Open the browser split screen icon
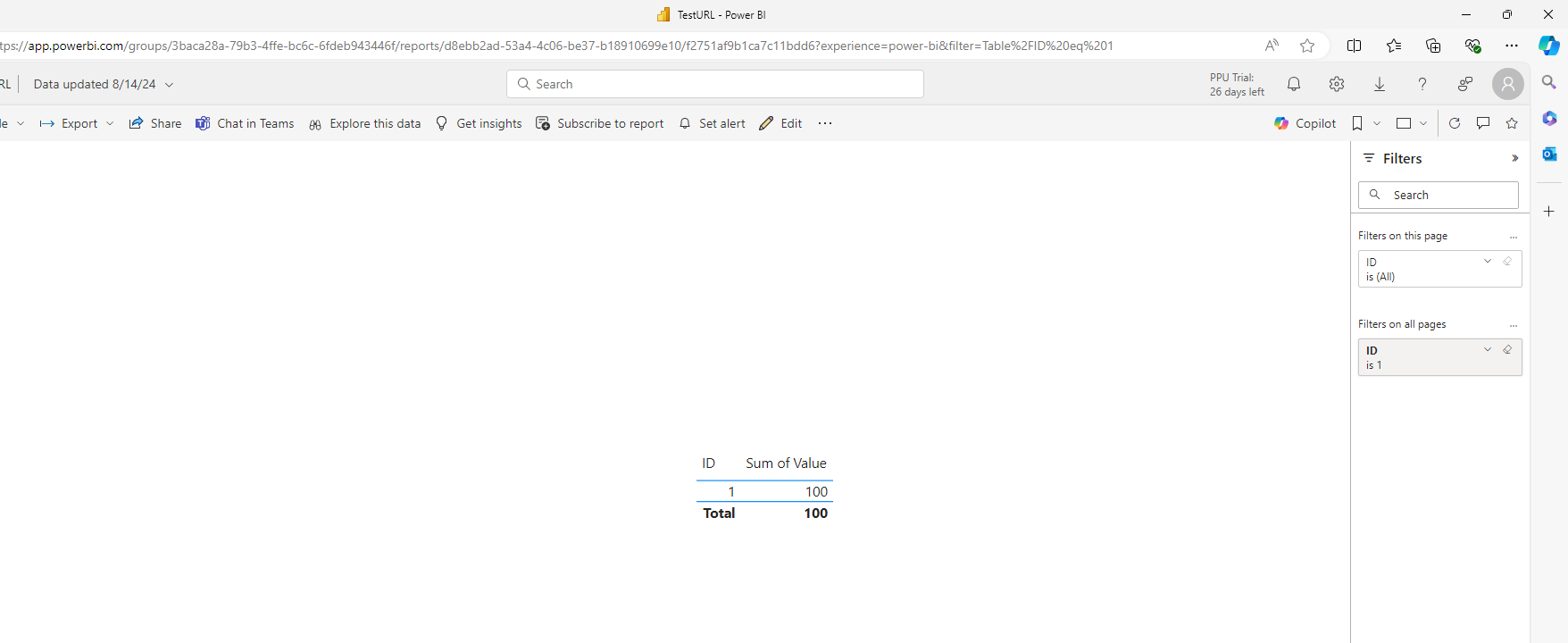The width and height of the screenshot is (1568, 643). pyautogui.click(x=1354, y=46)
